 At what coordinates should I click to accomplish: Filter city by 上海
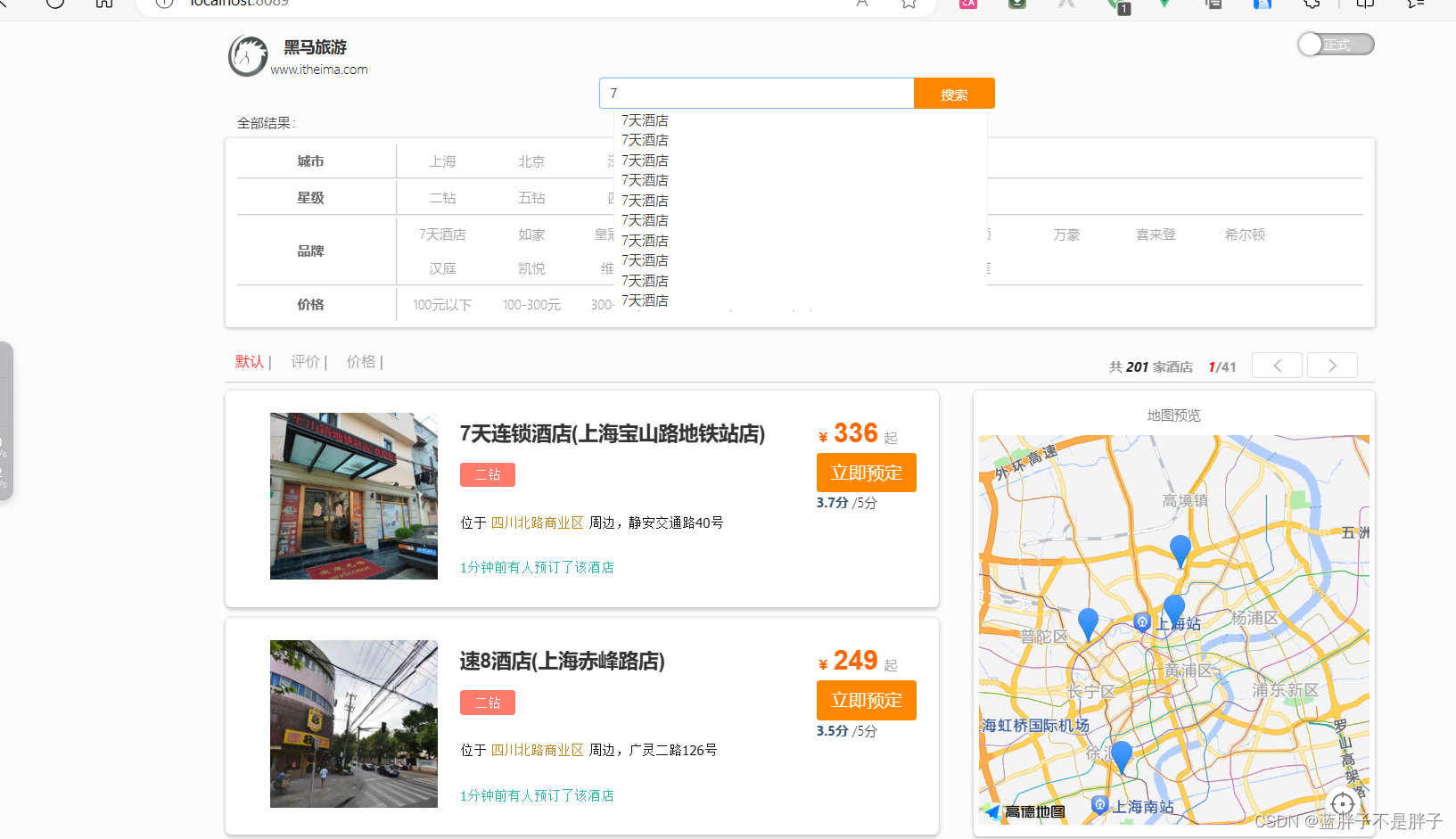pyautogui.click(x=442, y=161)
